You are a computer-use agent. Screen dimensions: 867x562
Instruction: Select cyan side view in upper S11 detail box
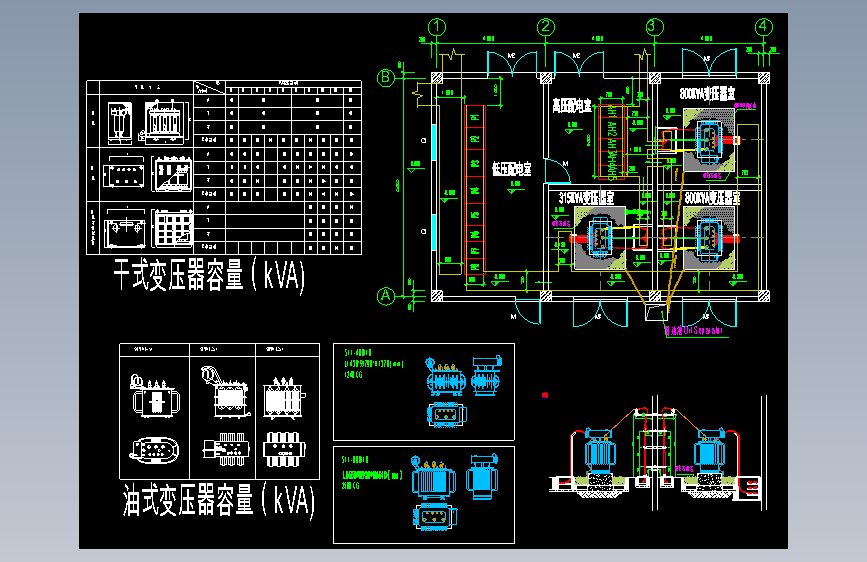[x=487, y=376]
